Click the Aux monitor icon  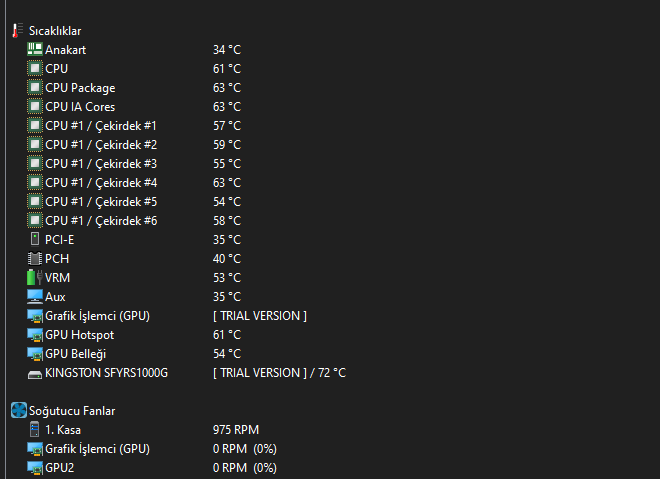pos(35,296)
